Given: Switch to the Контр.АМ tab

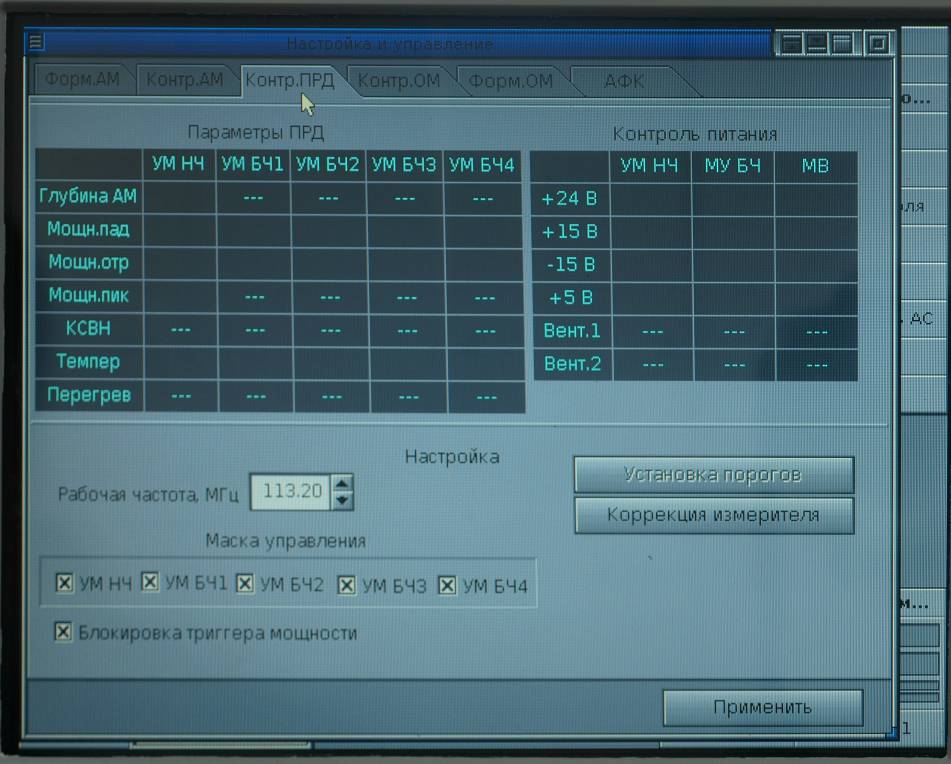Looking at the screenshot, I should [x=184, y=79].
